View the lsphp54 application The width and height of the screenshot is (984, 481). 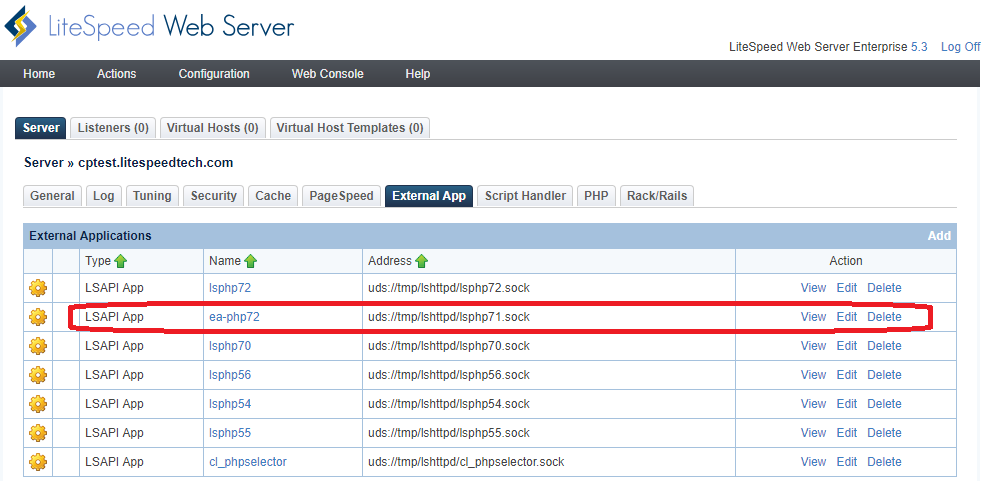tap(813, 404)
